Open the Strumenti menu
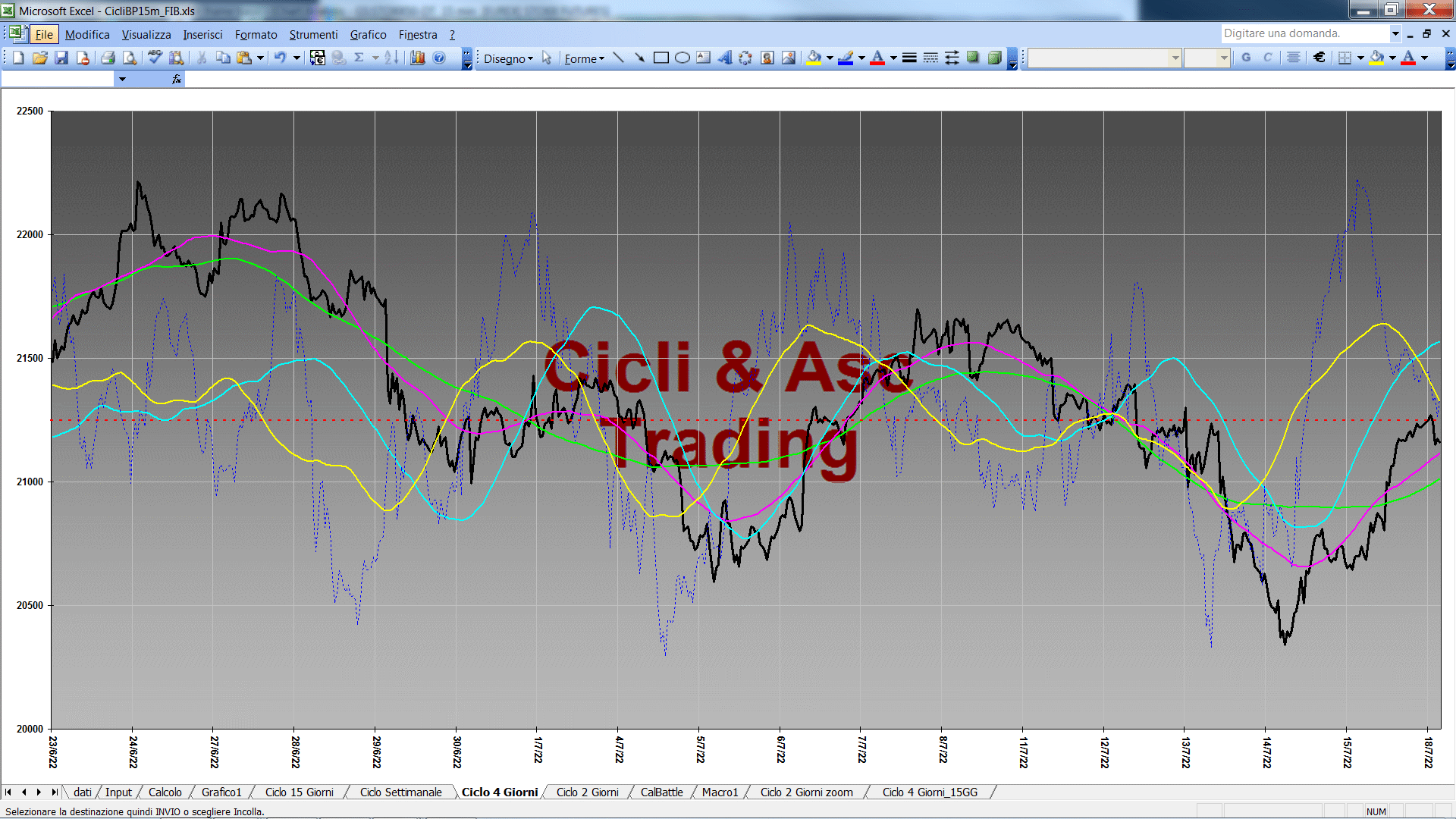1456x819 pixels. click(x=313, y=34)
